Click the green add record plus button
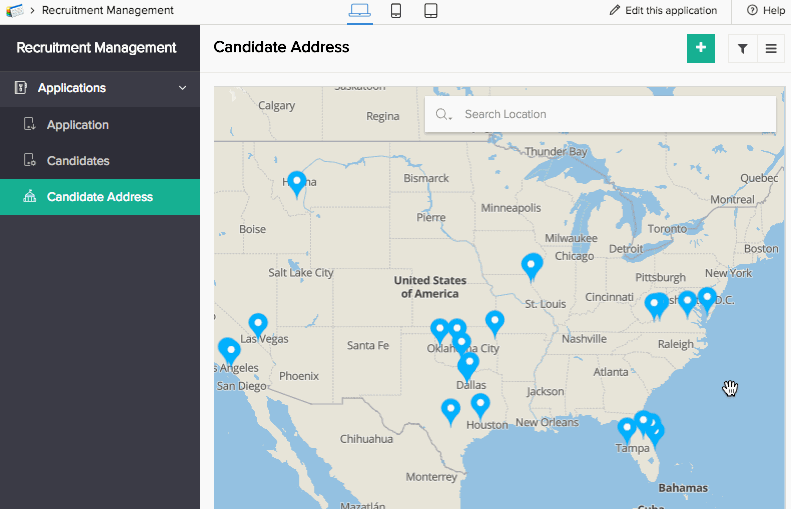 [x=701, y=48]
